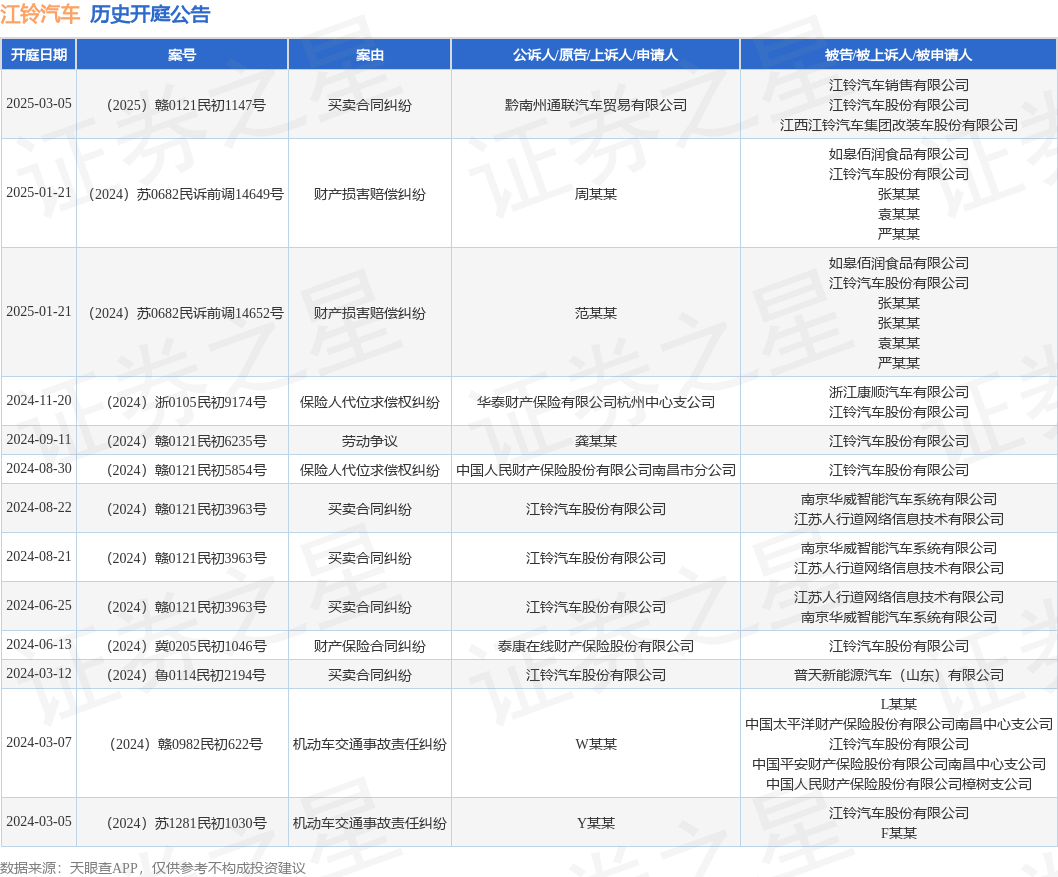Screen dimensions: 1058x877
Task: Click the 历史开庭公告 heading
Action: 150,14
